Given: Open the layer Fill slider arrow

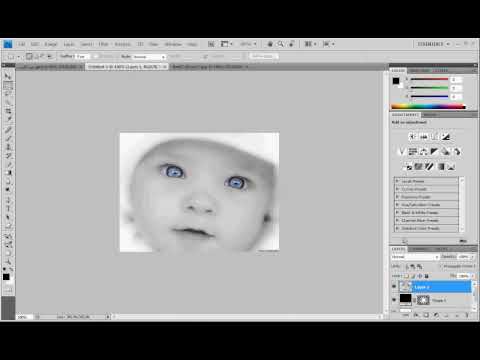Looking at the screenshot, I should tap(472, 276).
